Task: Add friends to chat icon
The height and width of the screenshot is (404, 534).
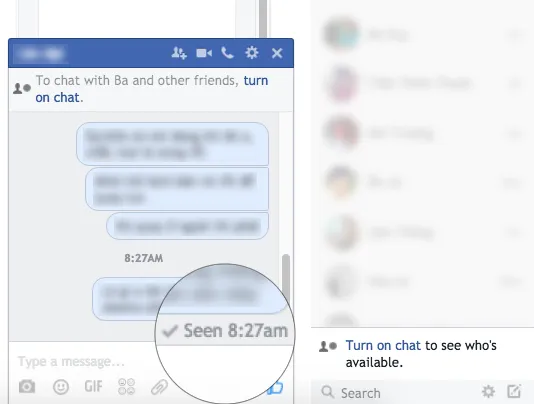Action: [179, 53]
